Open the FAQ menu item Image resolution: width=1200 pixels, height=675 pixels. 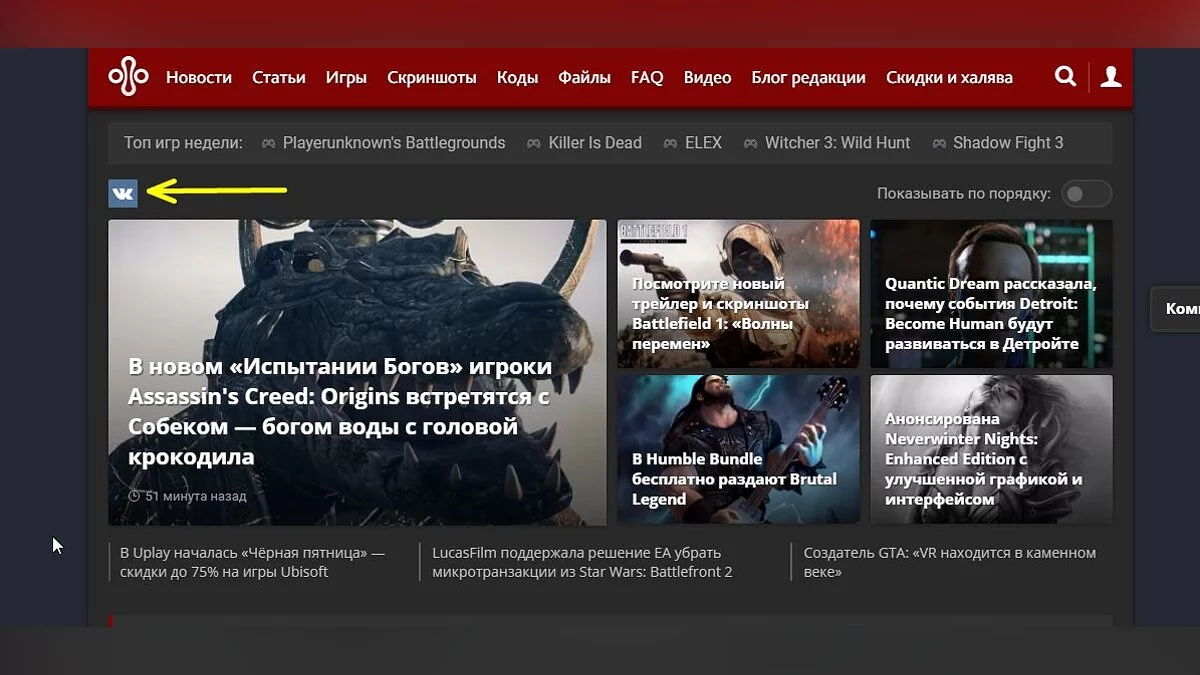tap(647, 77)
